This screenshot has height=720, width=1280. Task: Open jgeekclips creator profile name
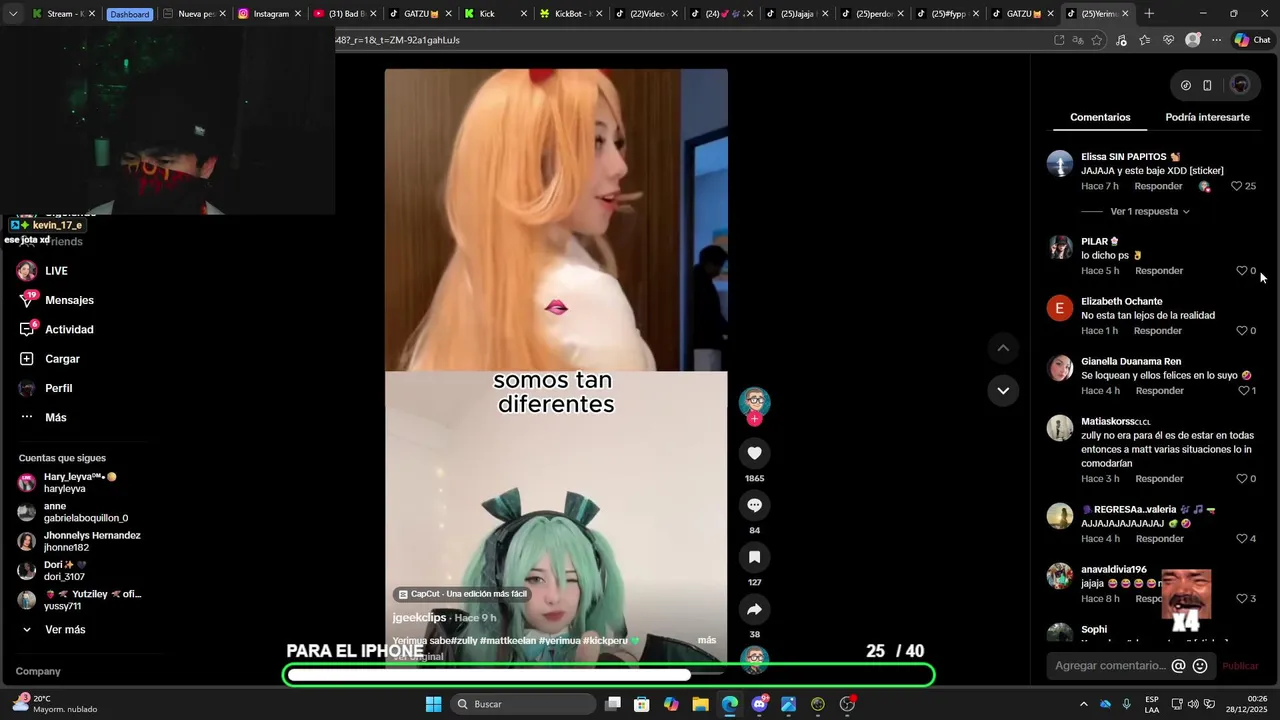(x=419, y=618)
